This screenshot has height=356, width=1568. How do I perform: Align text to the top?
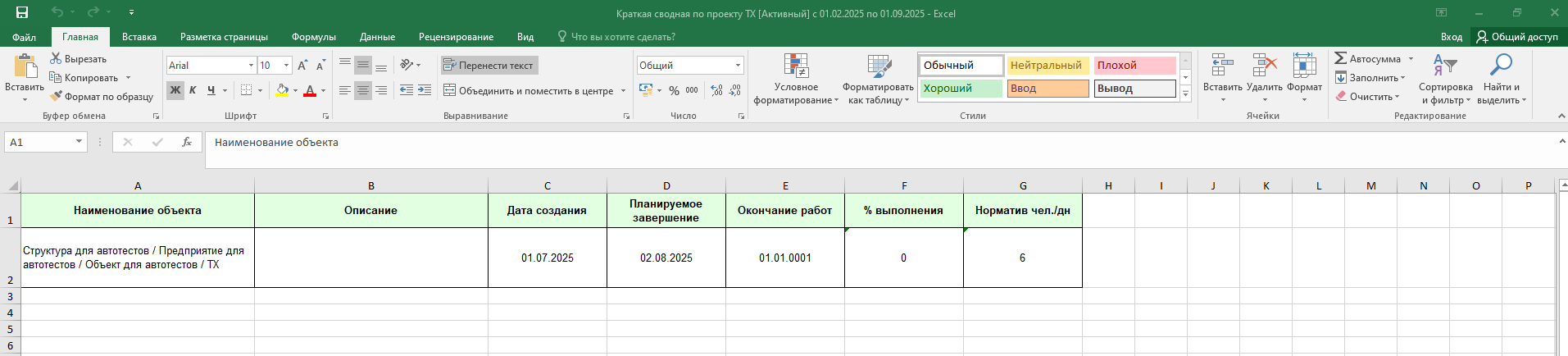[x=345, y=65]
